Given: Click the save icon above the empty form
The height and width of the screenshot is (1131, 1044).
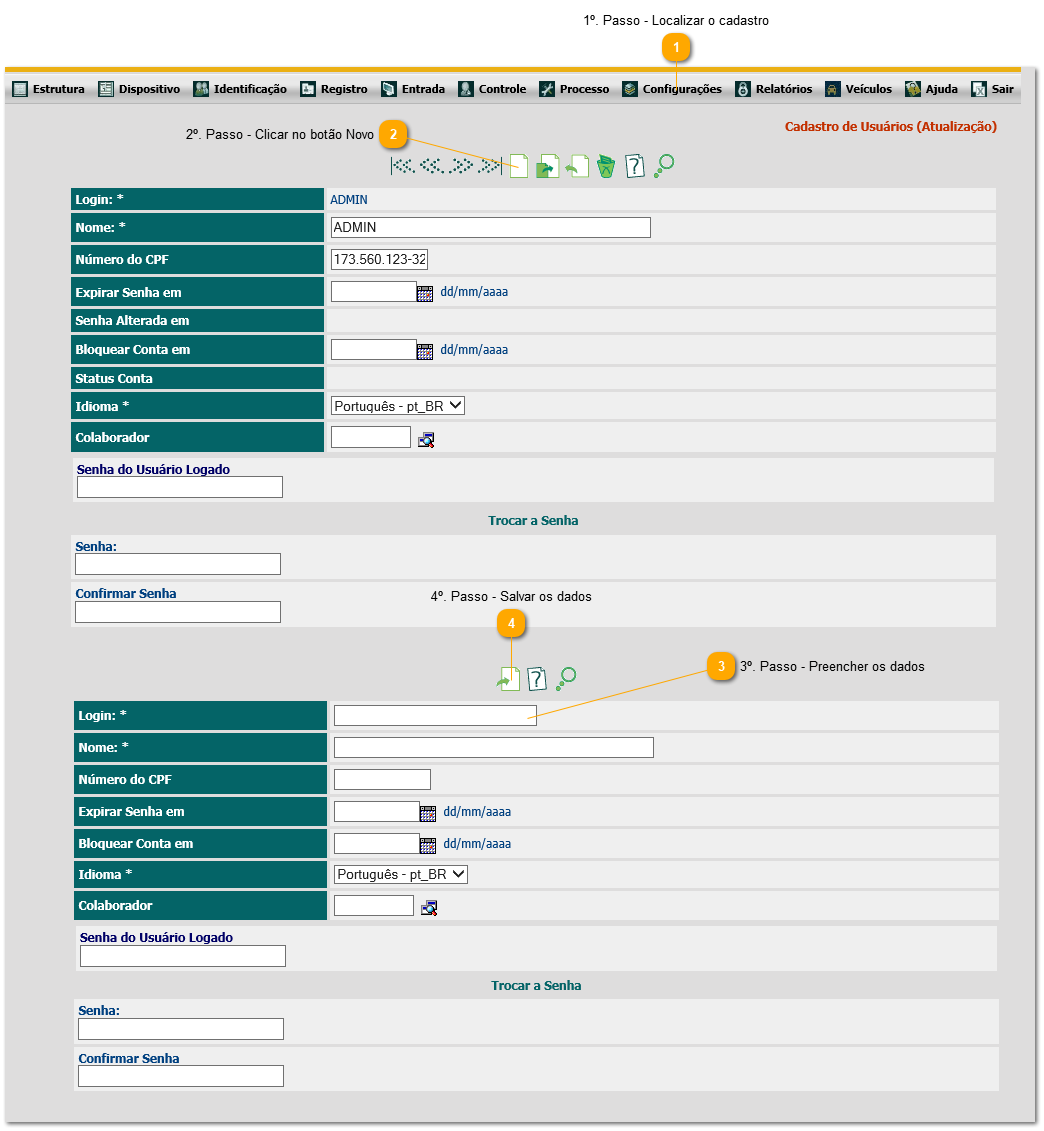Looking at the screenshot, I should [x=509, y=680].
